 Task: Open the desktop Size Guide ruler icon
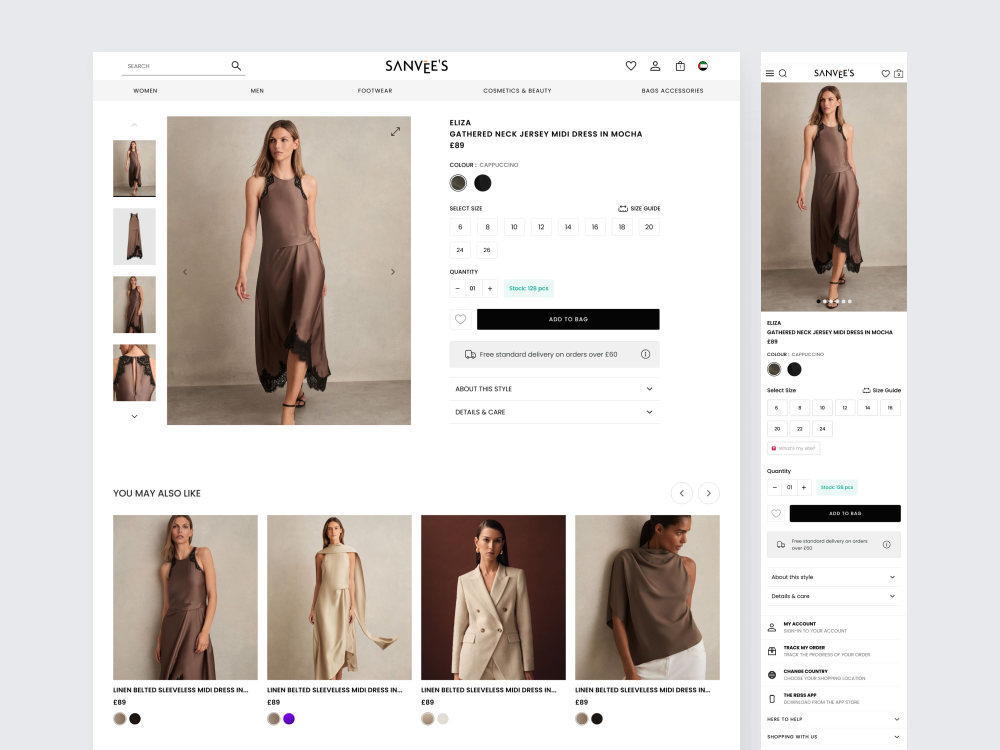623,209
